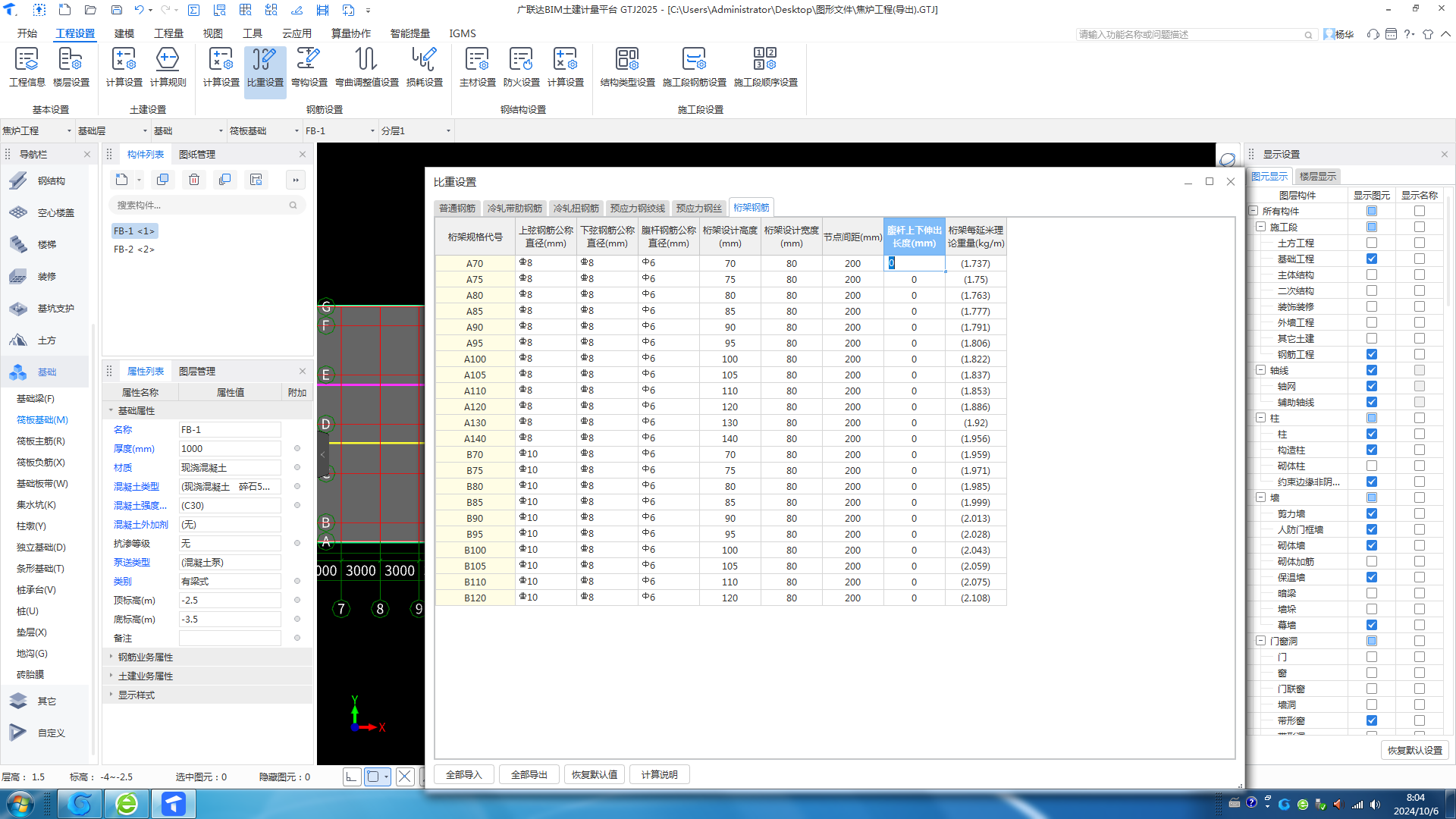
Task: Click 全部导入 button
Action: (464, 774)
